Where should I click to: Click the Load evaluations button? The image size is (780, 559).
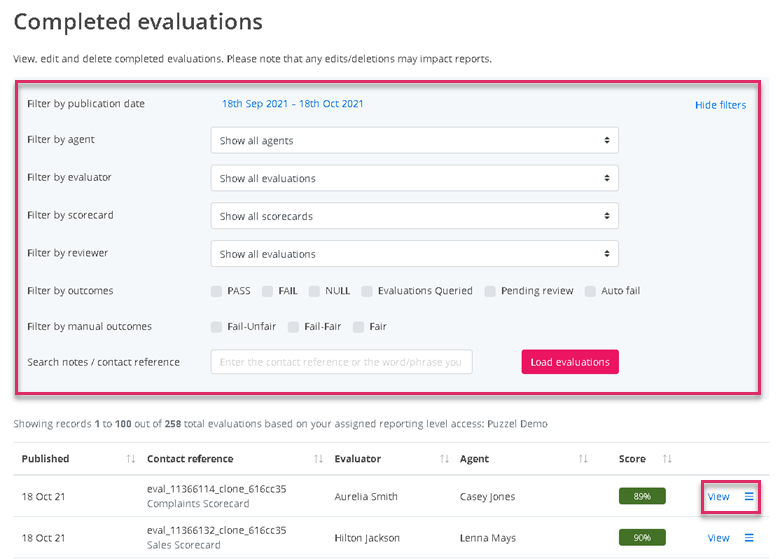pyautogui.click(x=569, y=362)
